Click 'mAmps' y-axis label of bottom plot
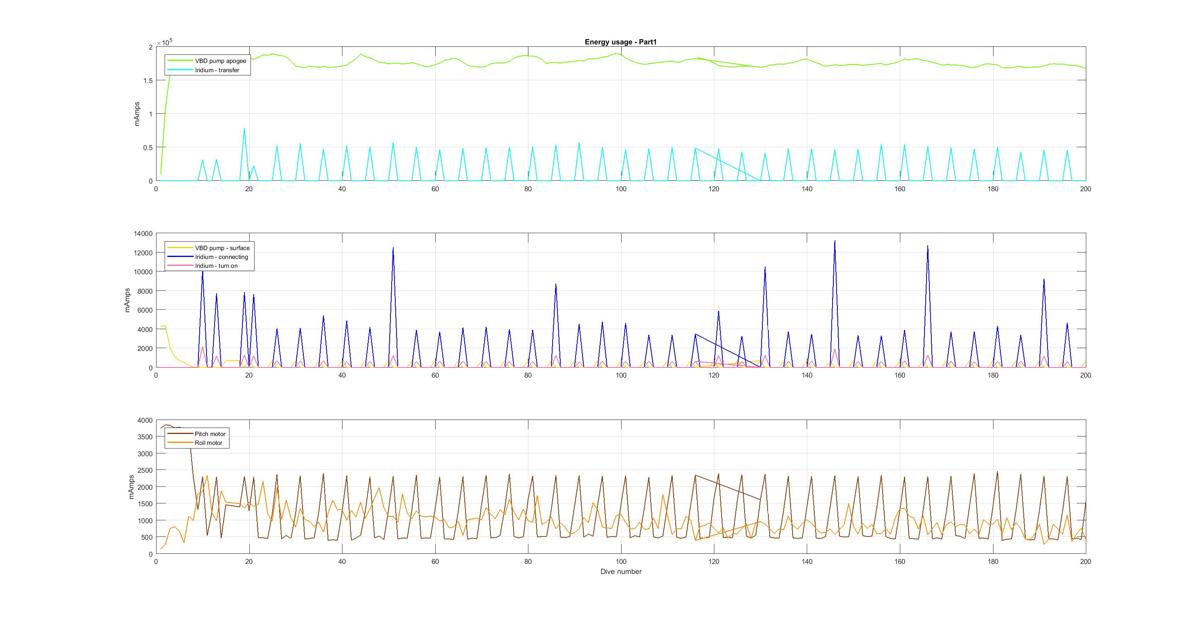Screen dimensions: 1200x622 point(130,487)
